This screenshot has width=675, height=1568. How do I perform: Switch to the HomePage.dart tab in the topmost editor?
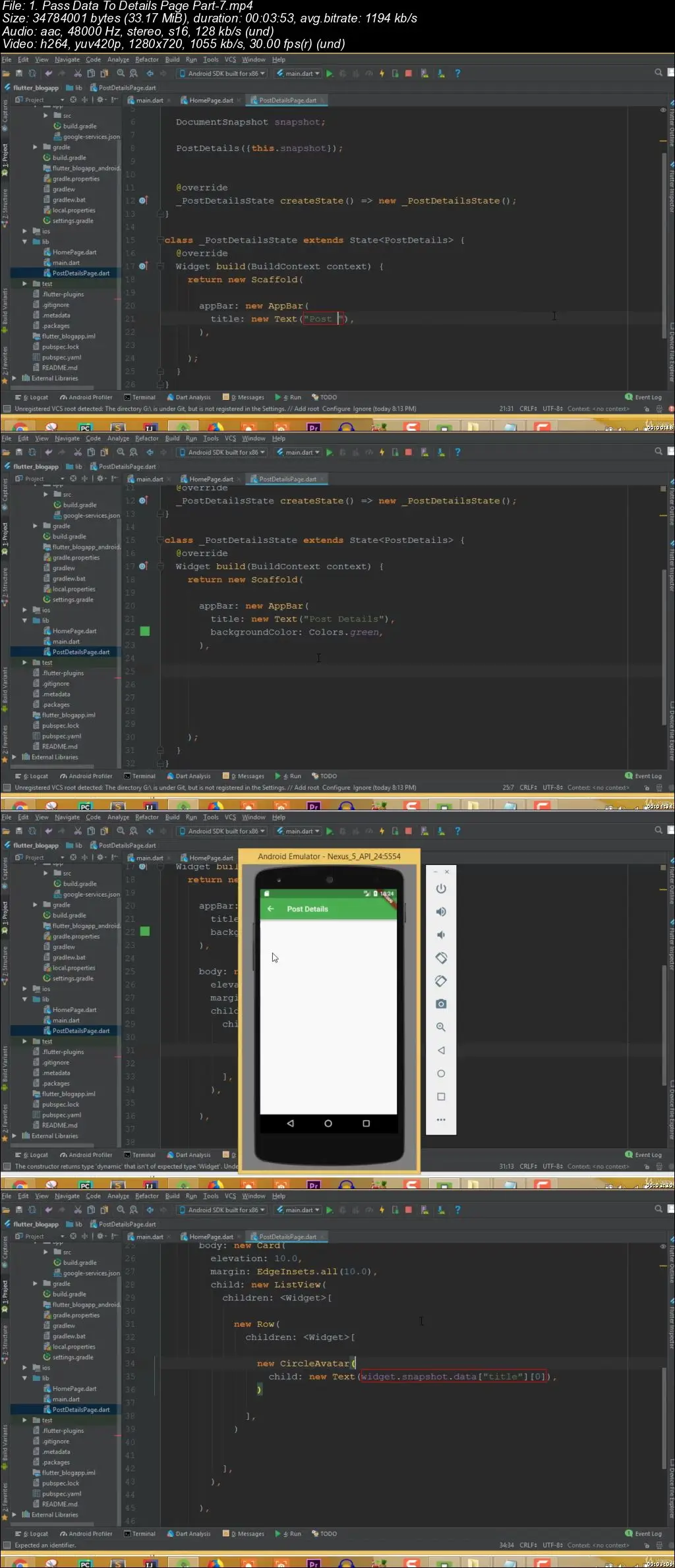[x=211, y=101]
